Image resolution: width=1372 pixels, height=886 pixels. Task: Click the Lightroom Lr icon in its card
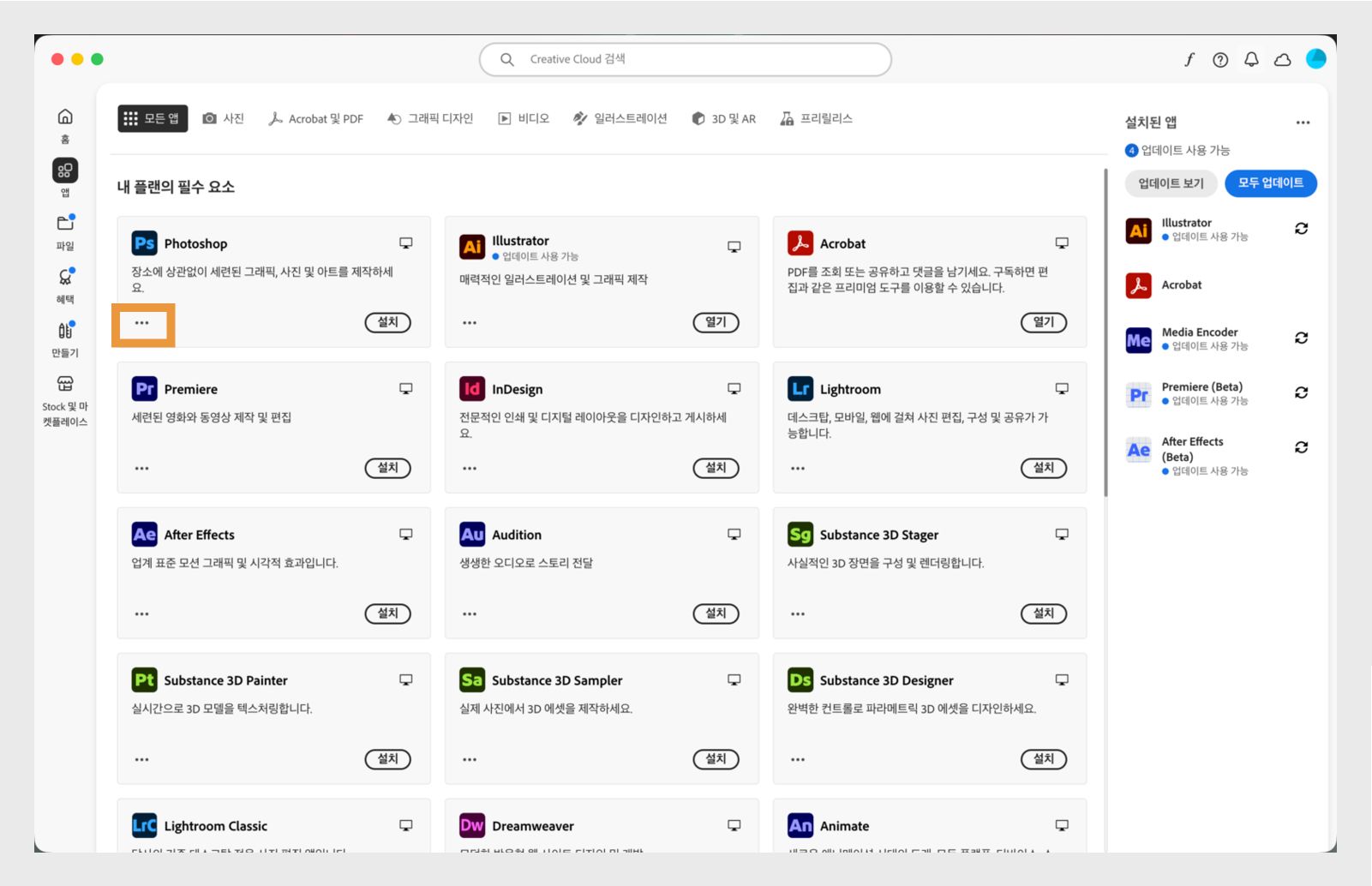click(x=800, y=389)
